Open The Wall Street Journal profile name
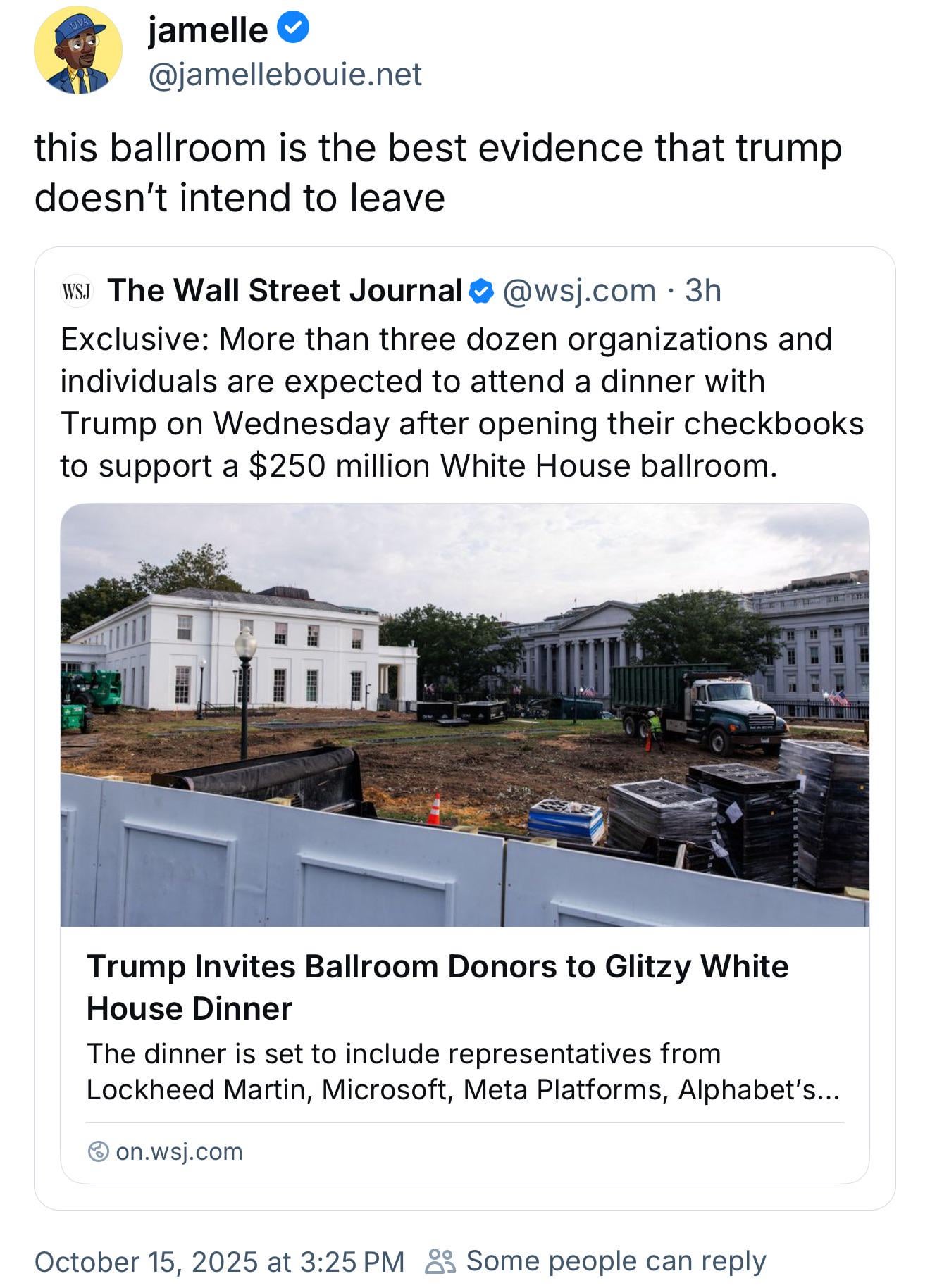 [x=284, y=291]
